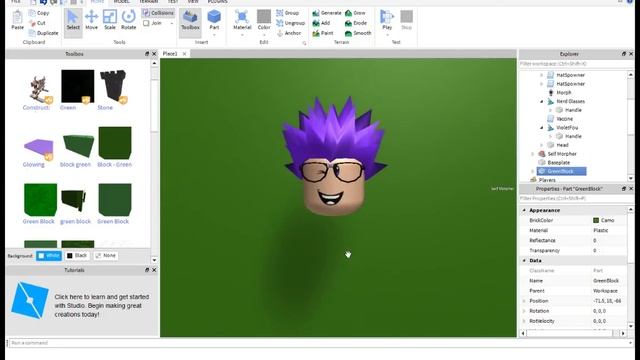The height and width of the screenshot is (360, 640).
Task: Open the PLUGINS ribbon tab
Action: pyautogui.click(x=218, y=2)
